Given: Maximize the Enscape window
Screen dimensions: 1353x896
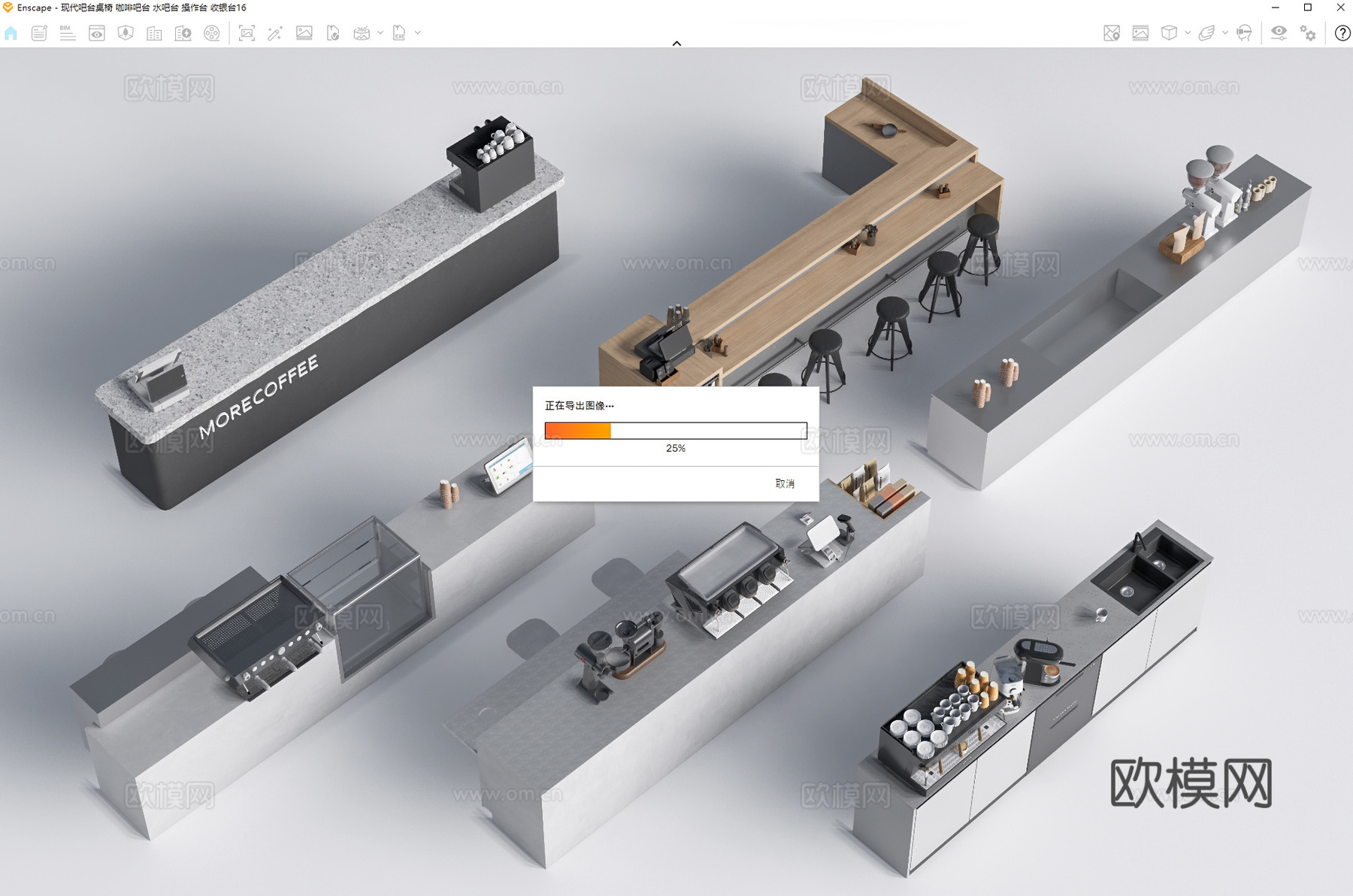Looking at the screenshot, I should click(x=1308, y=8).
